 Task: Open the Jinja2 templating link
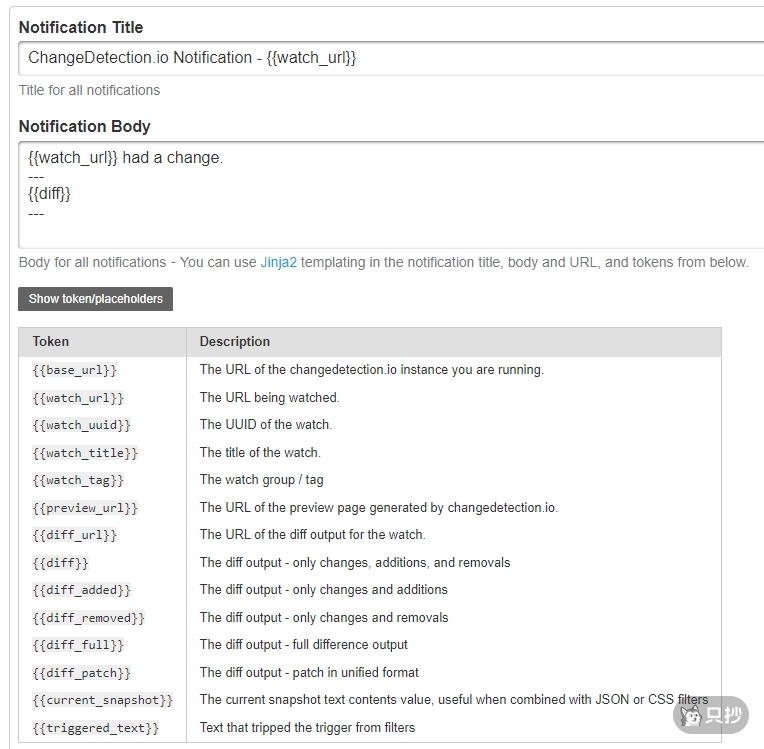279,262
